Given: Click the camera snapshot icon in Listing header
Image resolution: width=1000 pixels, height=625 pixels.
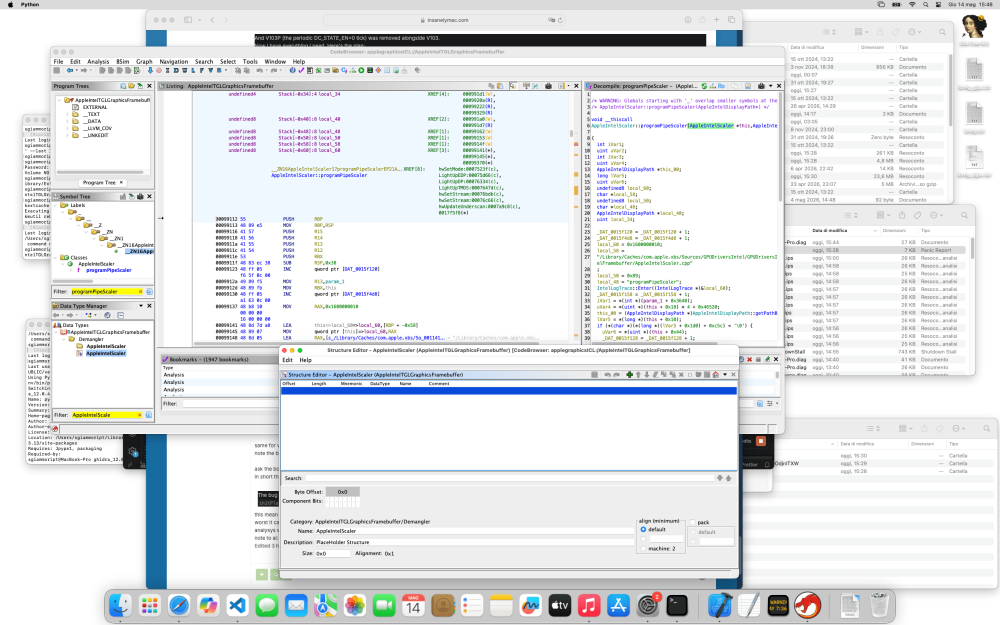Looking at the screenshot, I should [x=548, y=85].
